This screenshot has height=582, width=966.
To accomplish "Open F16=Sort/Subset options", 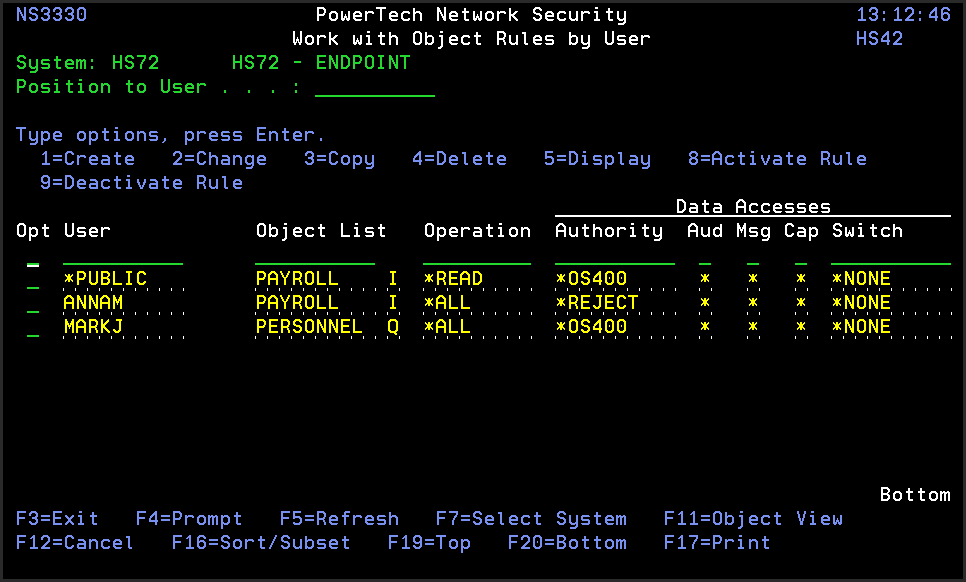I will [261, 543].
